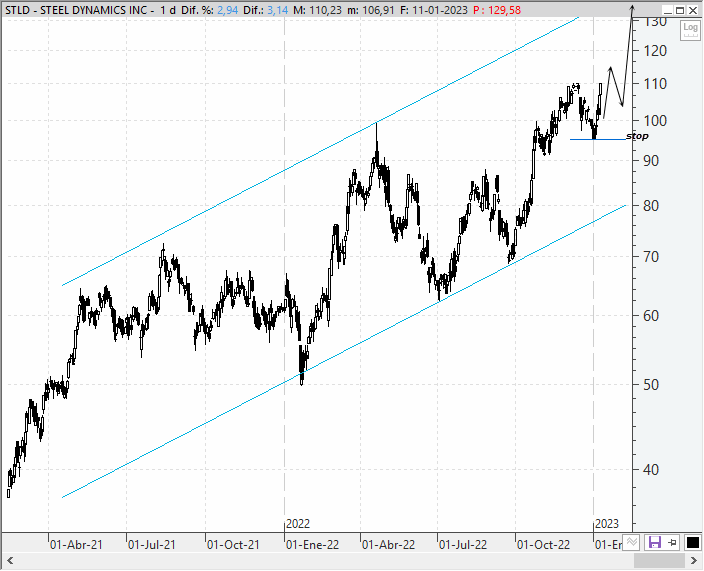Click the horizontal scrollbar right arrow

pos(693,560)
